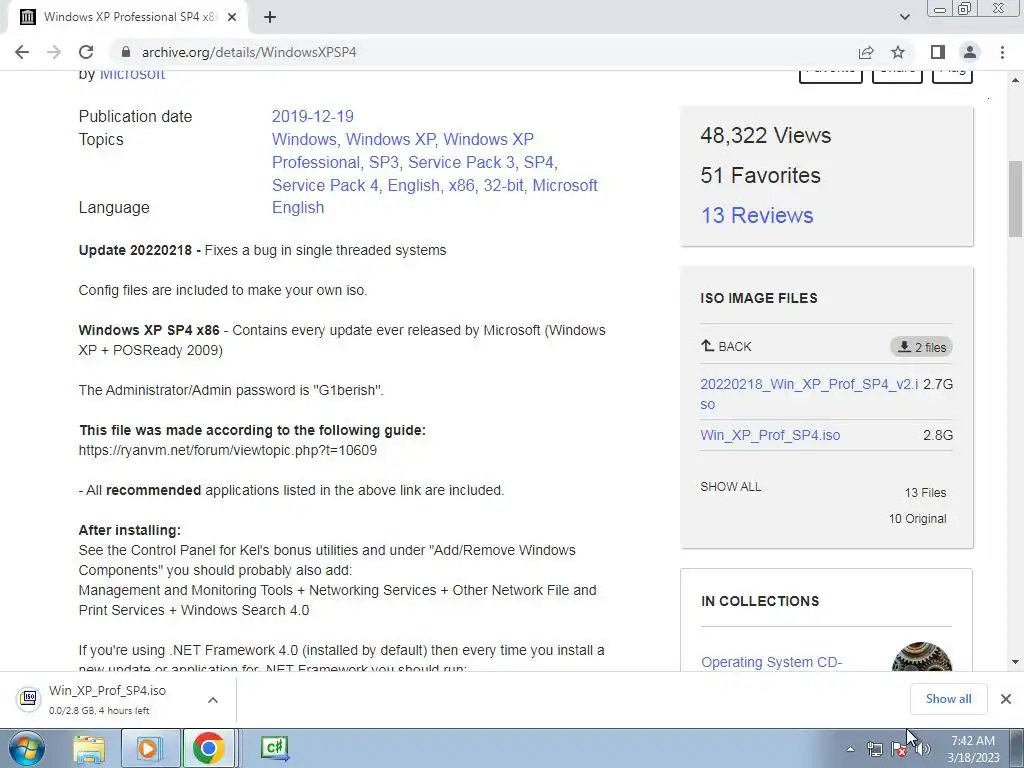The image size is (1024, 768).
Task: Click the scrollbar down arrow
Action: click(x=1016, y=662)
